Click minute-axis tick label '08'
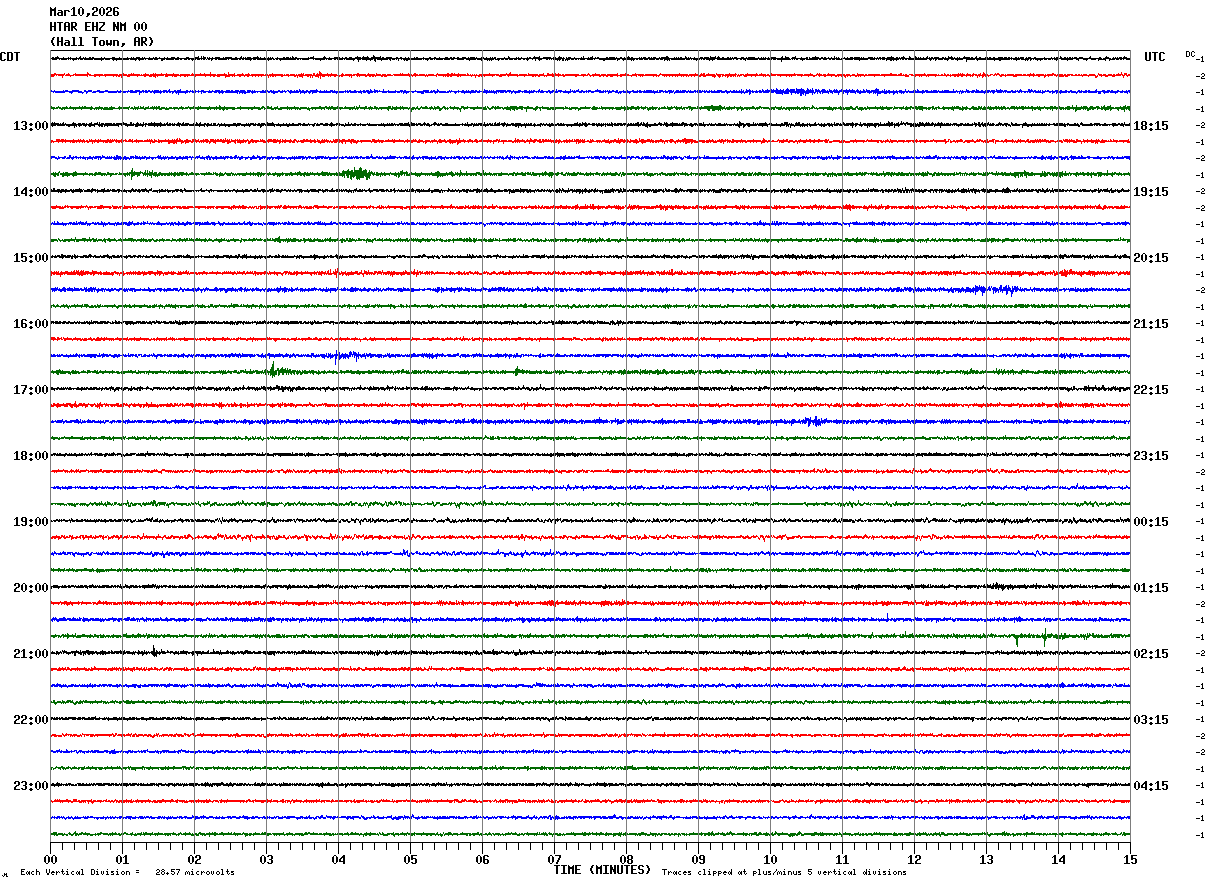 coord(626,860)
